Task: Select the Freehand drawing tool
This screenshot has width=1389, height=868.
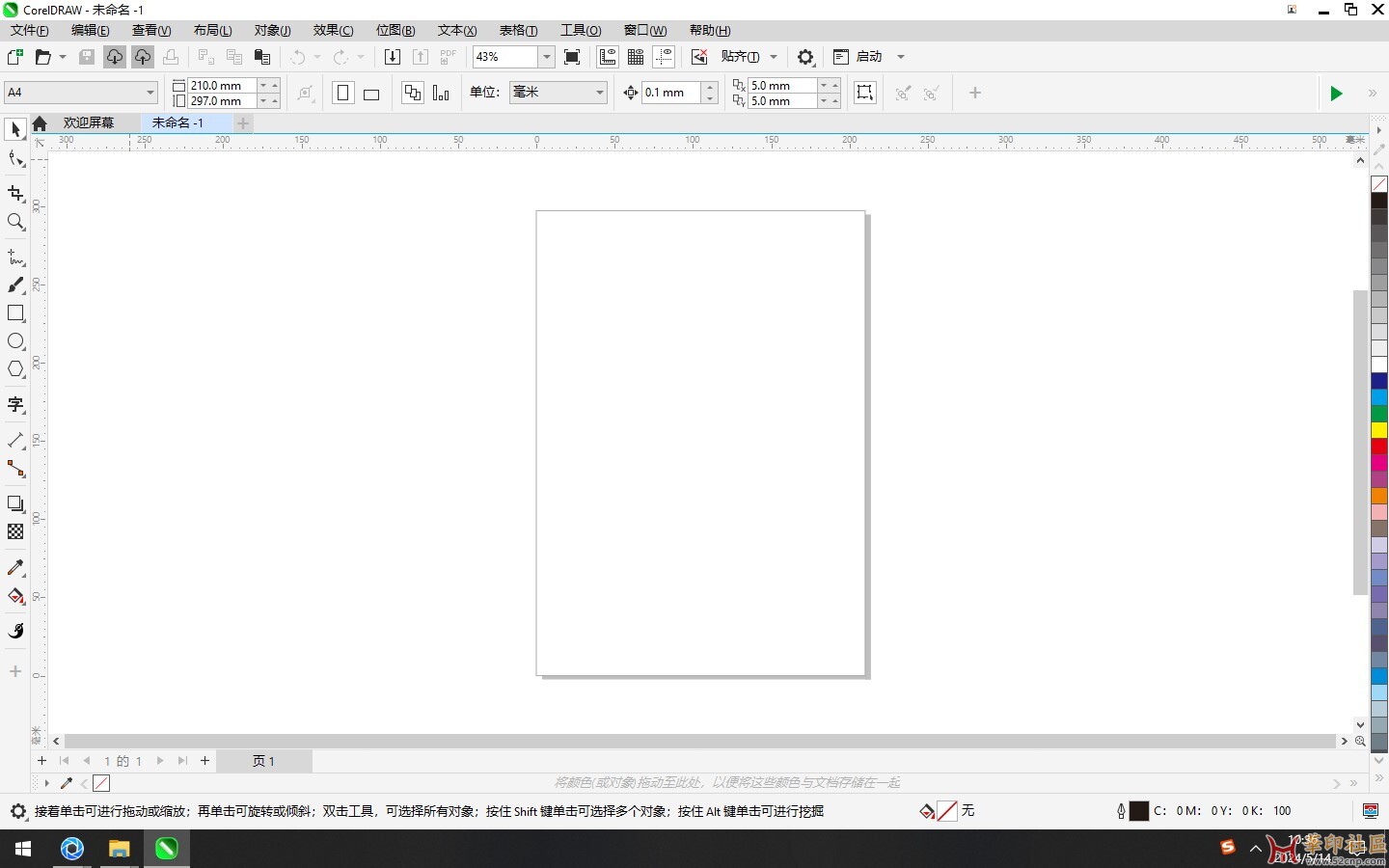Action: click(x=15, y=258)
